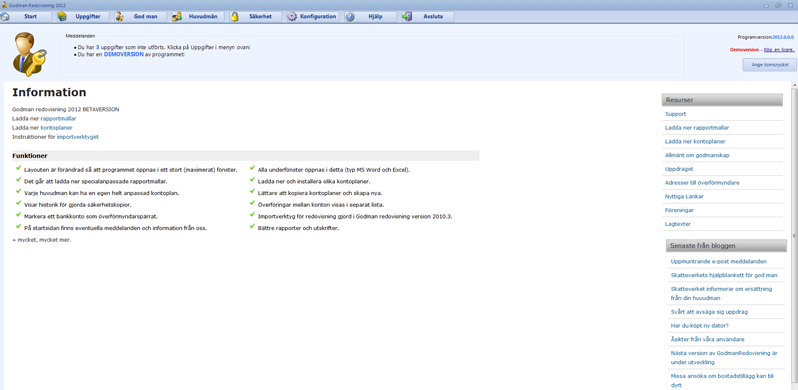Viewport: 798px width, 390px height.
Task: Open the Start menu item
Action: [x=26, y=16]
